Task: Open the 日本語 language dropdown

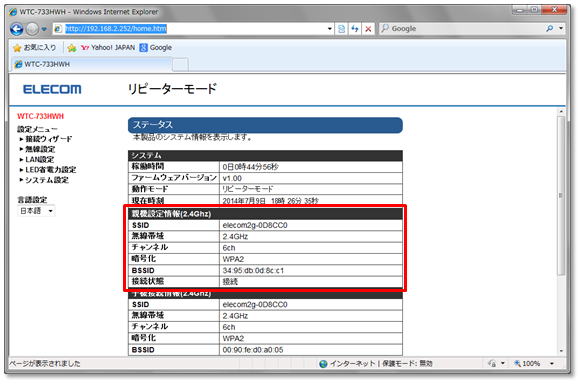Action: pyautogui.click(x=36, y=211)
